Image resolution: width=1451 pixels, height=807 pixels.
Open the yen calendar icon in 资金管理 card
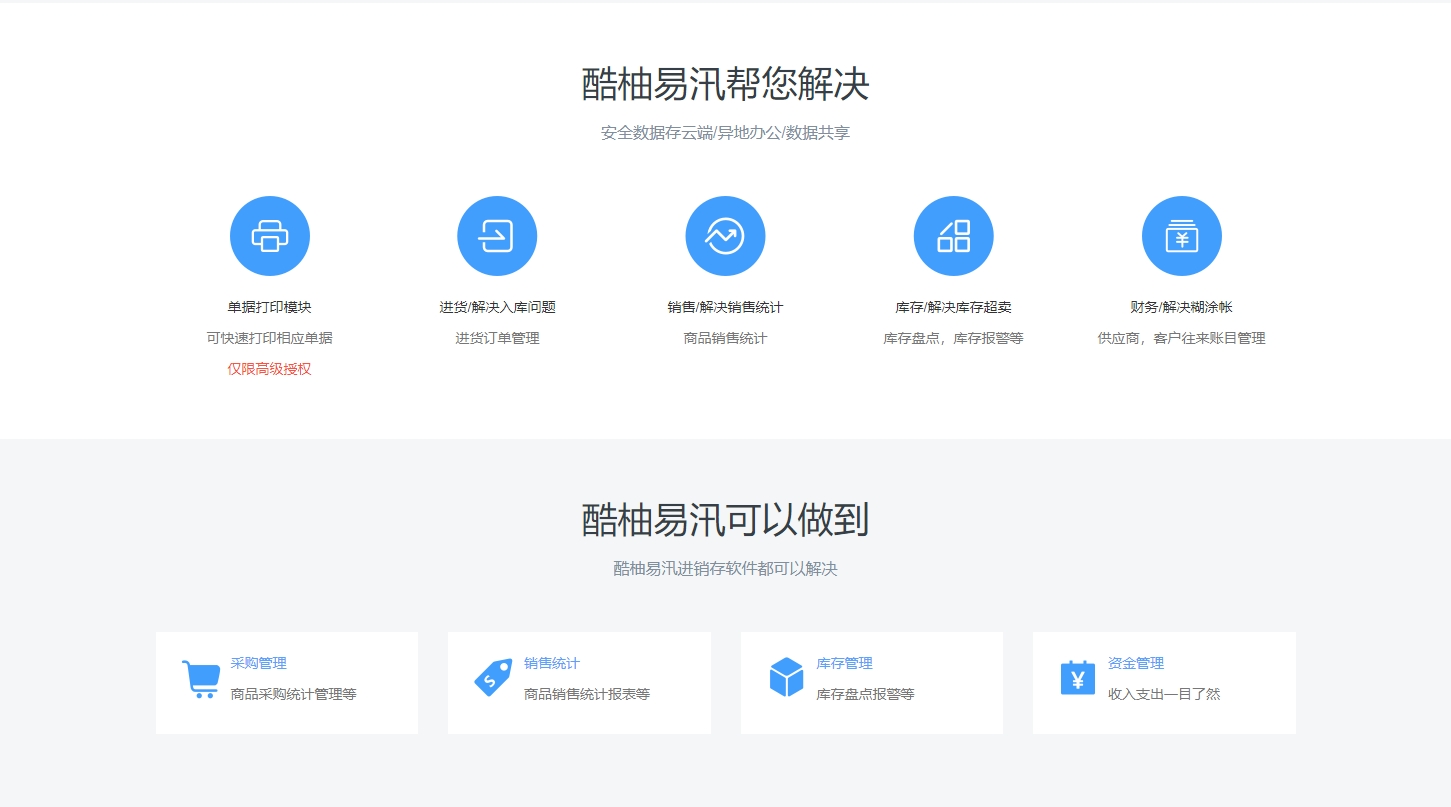(x=1078, y=678)
